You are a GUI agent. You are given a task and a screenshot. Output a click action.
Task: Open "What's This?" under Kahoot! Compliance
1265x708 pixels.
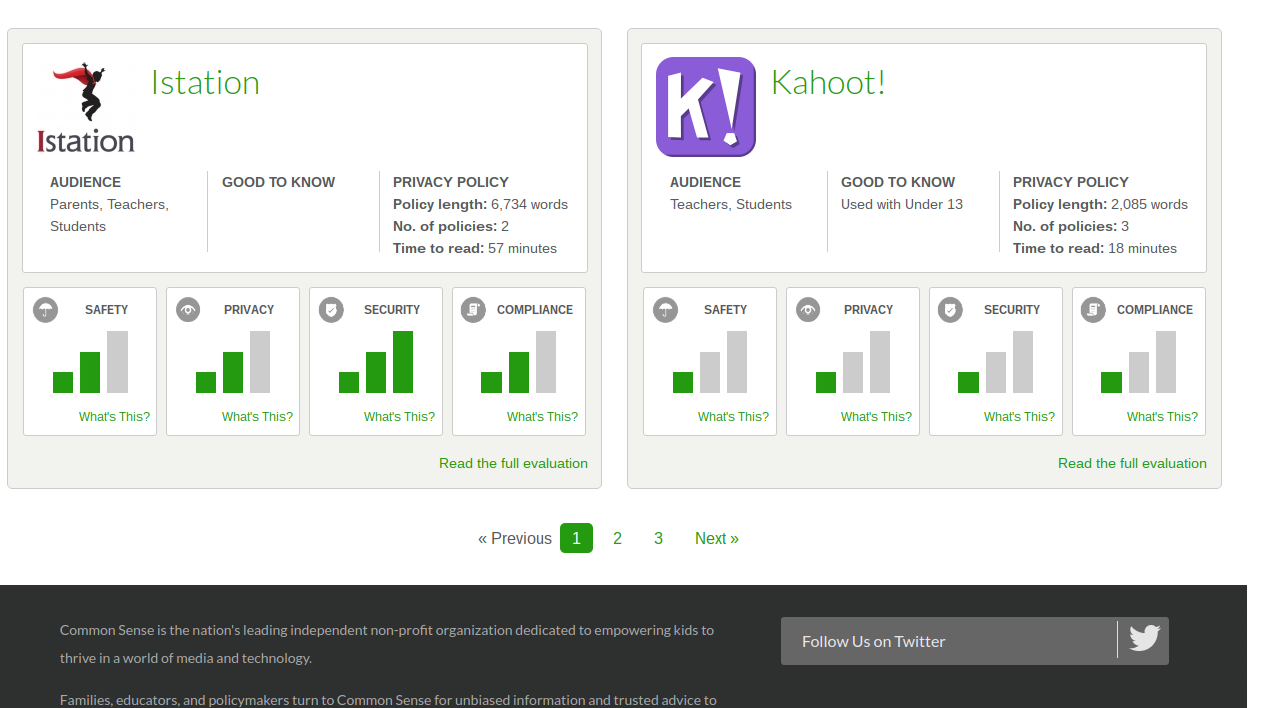(1162, 417)
